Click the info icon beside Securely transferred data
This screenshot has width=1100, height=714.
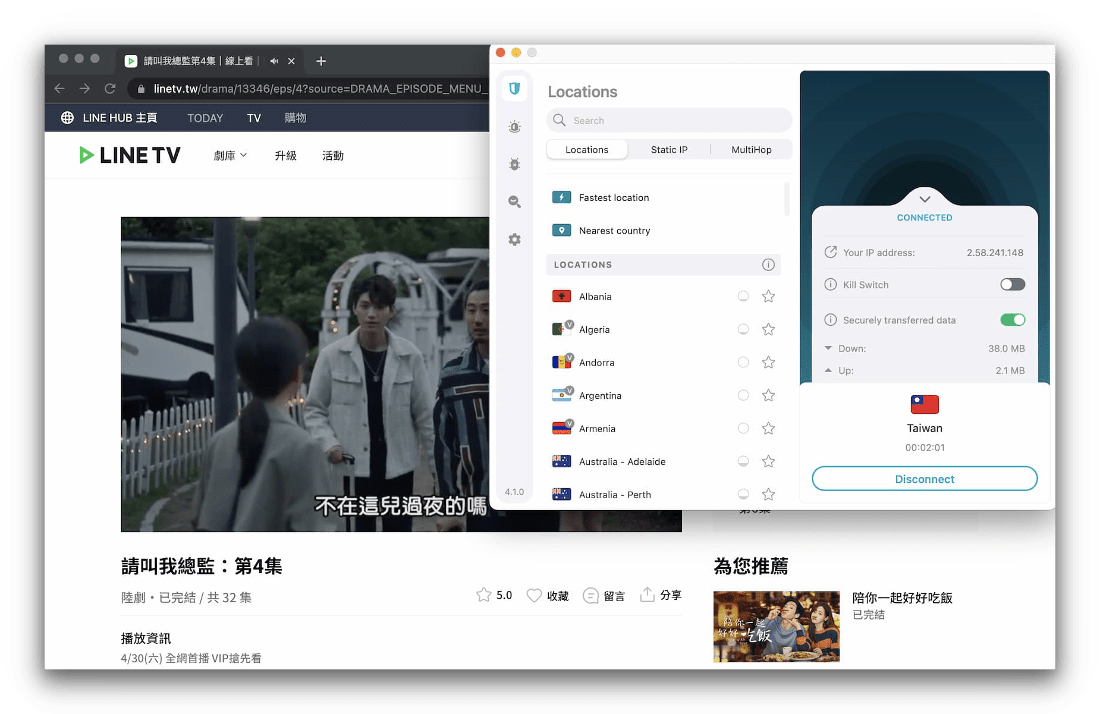(831, 320)
